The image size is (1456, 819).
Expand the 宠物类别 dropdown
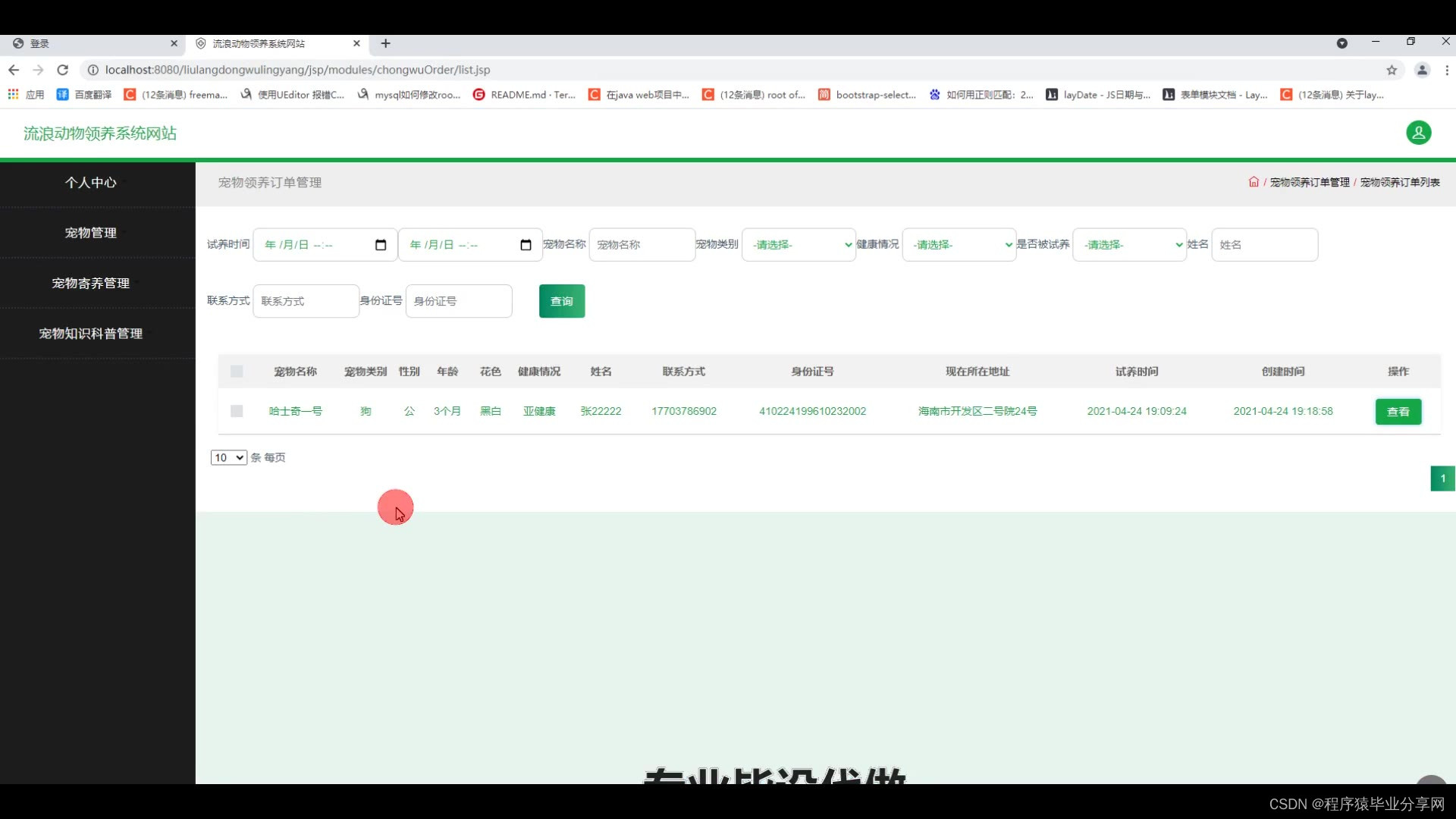point(799,245)
